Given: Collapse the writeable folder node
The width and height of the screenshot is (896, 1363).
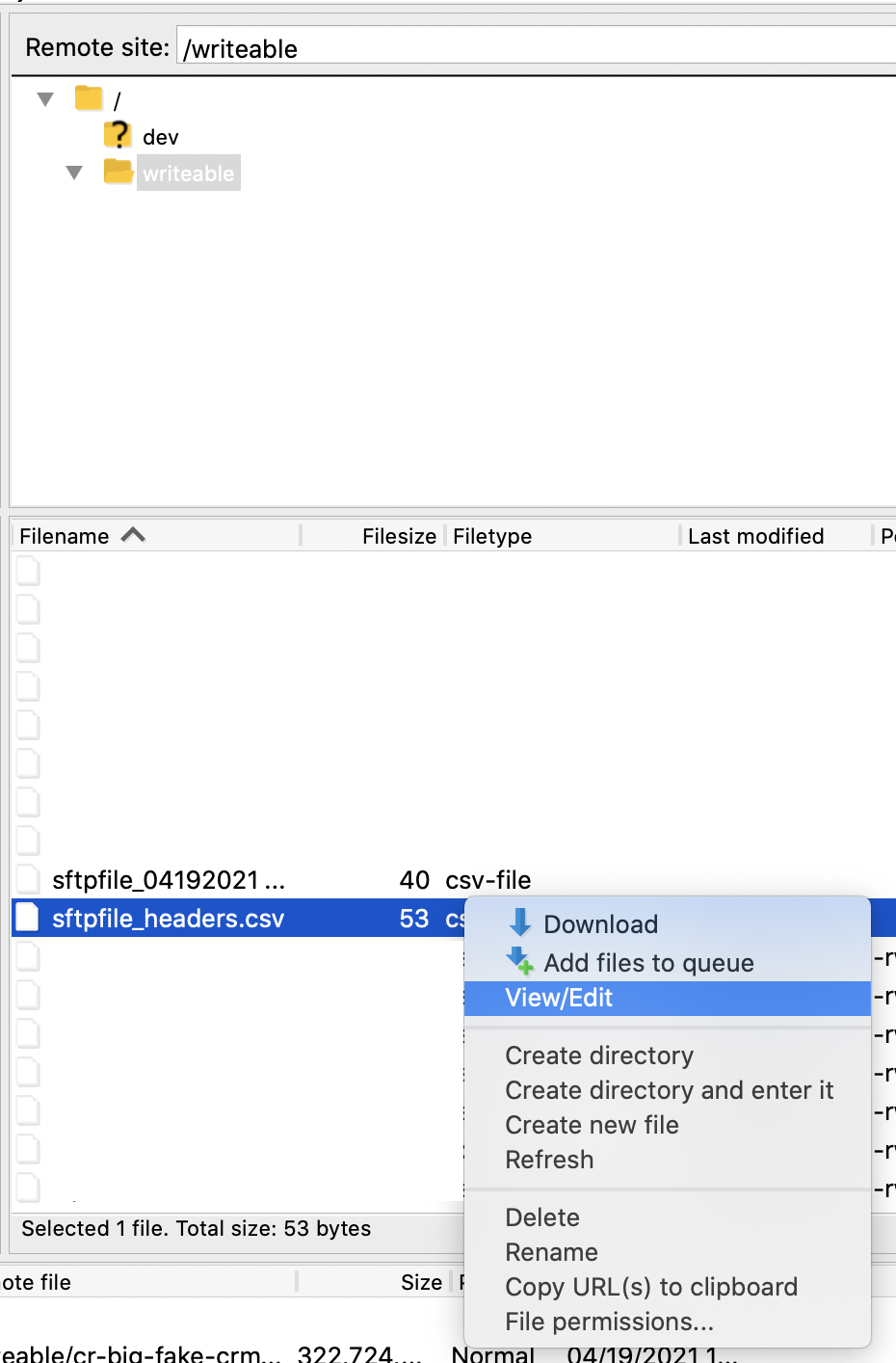Looking at the screenshot, I should coord(74,174).
